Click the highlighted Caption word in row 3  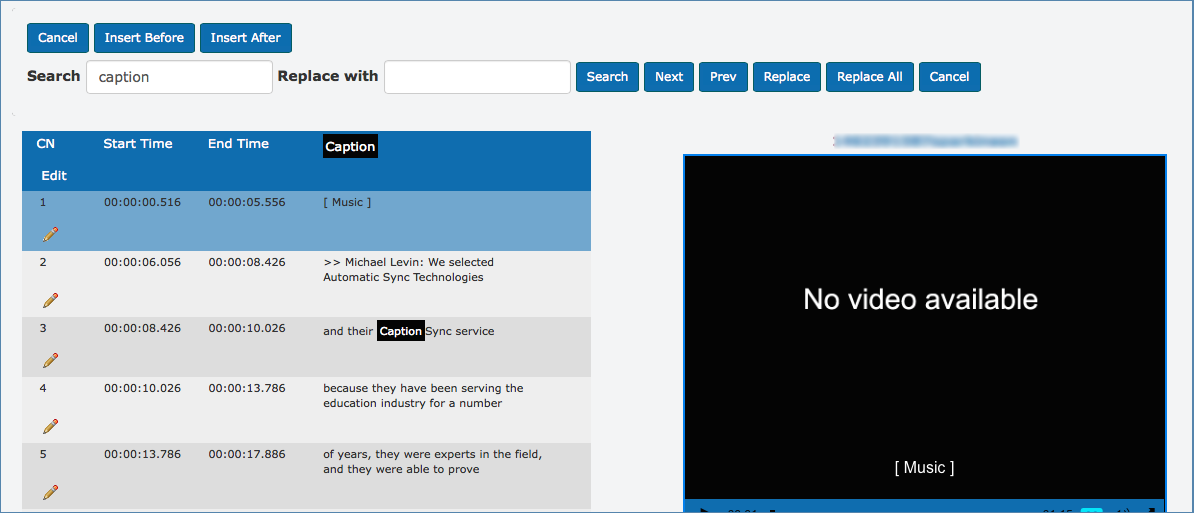401,331
